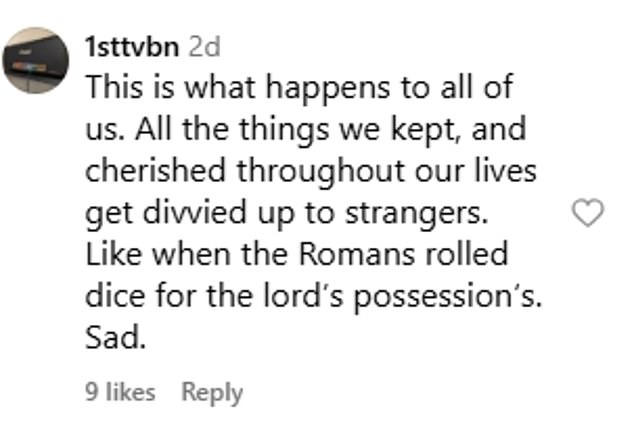
Task: Reply to the 1sttvbn comment
Action: click(211, 393)
